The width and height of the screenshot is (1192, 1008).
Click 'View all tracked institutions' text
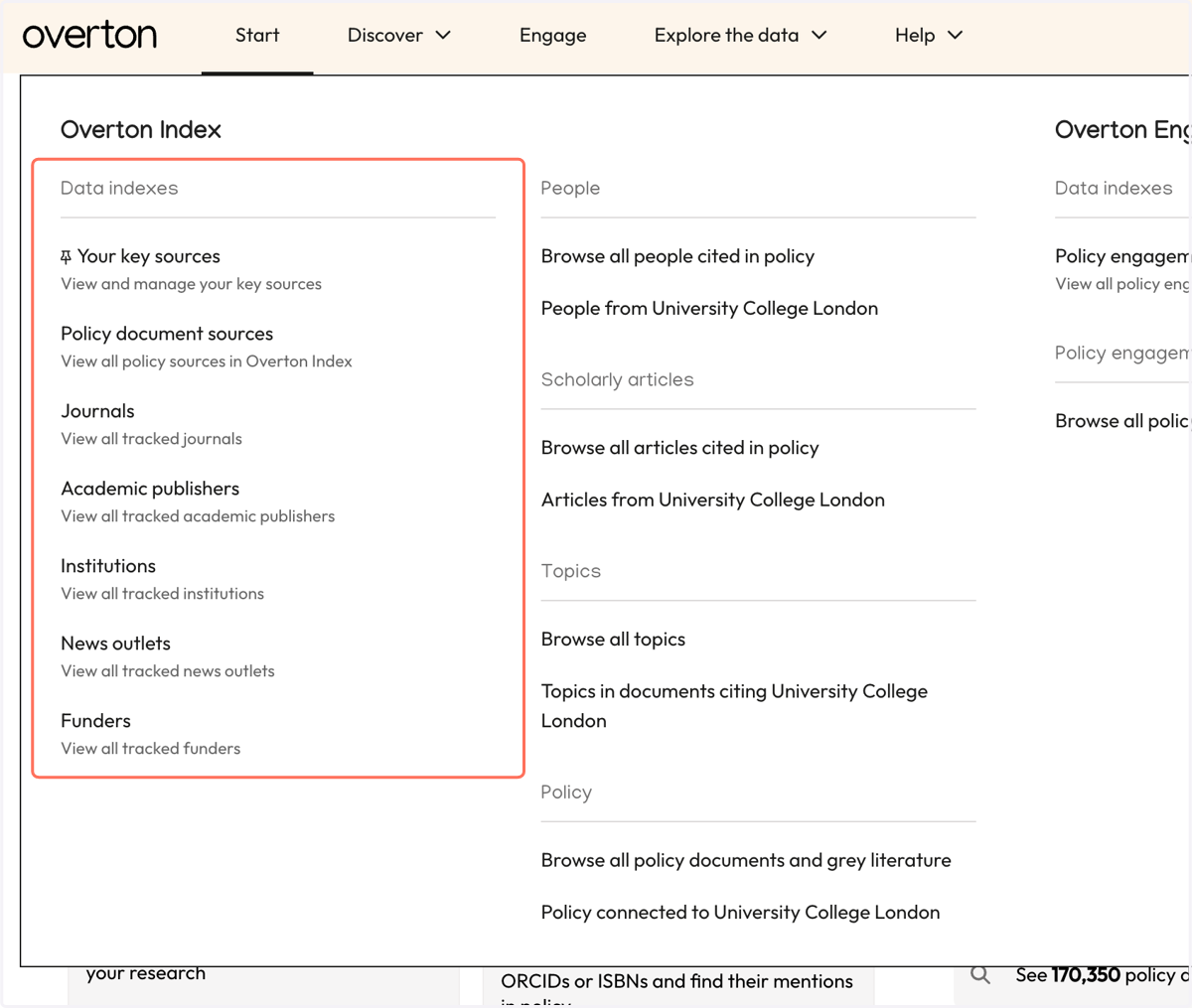(x=162, y=594)
